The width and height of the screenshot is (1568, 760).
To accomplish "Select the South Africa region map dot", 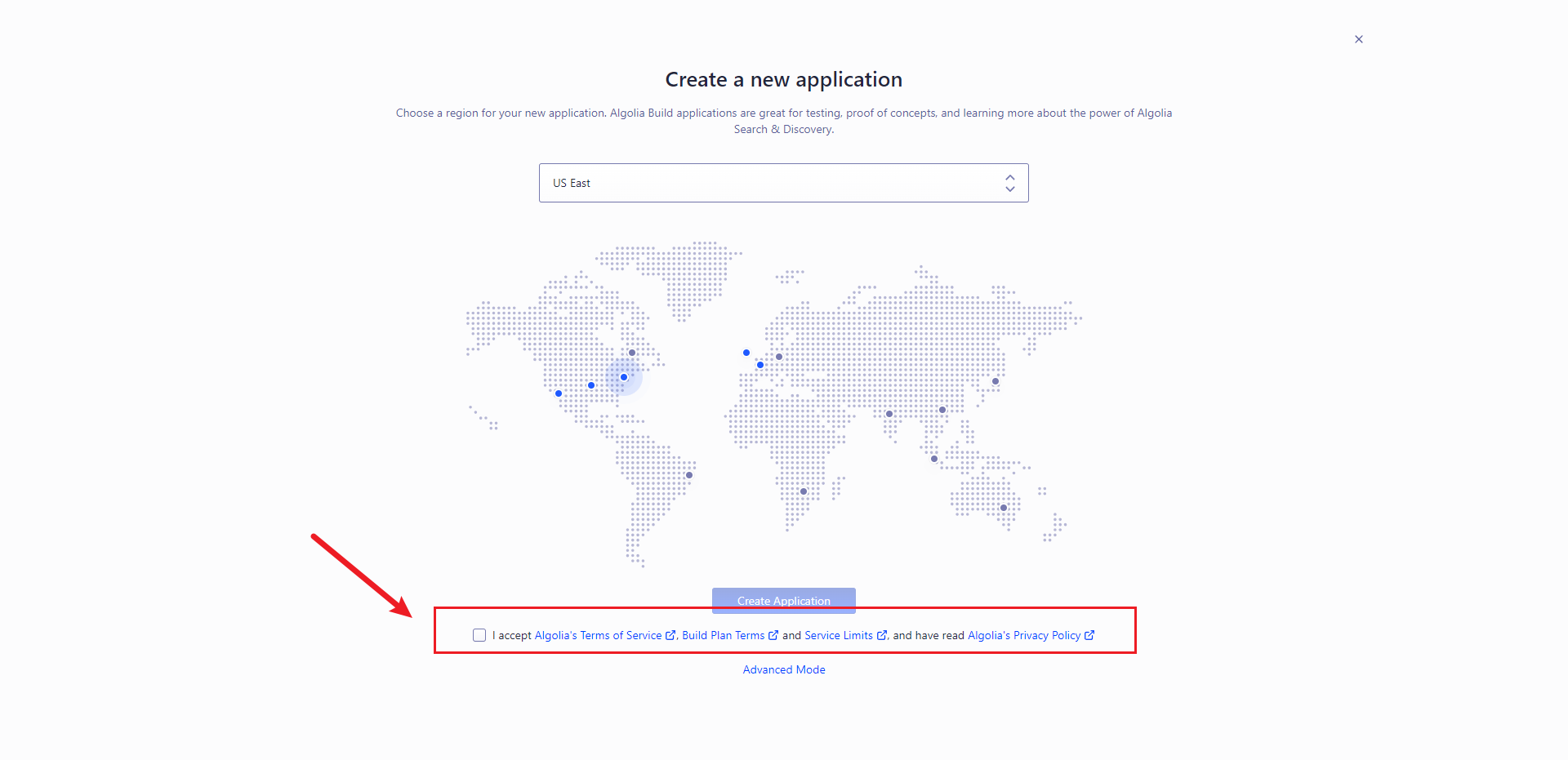I will (x=804, y=491).
